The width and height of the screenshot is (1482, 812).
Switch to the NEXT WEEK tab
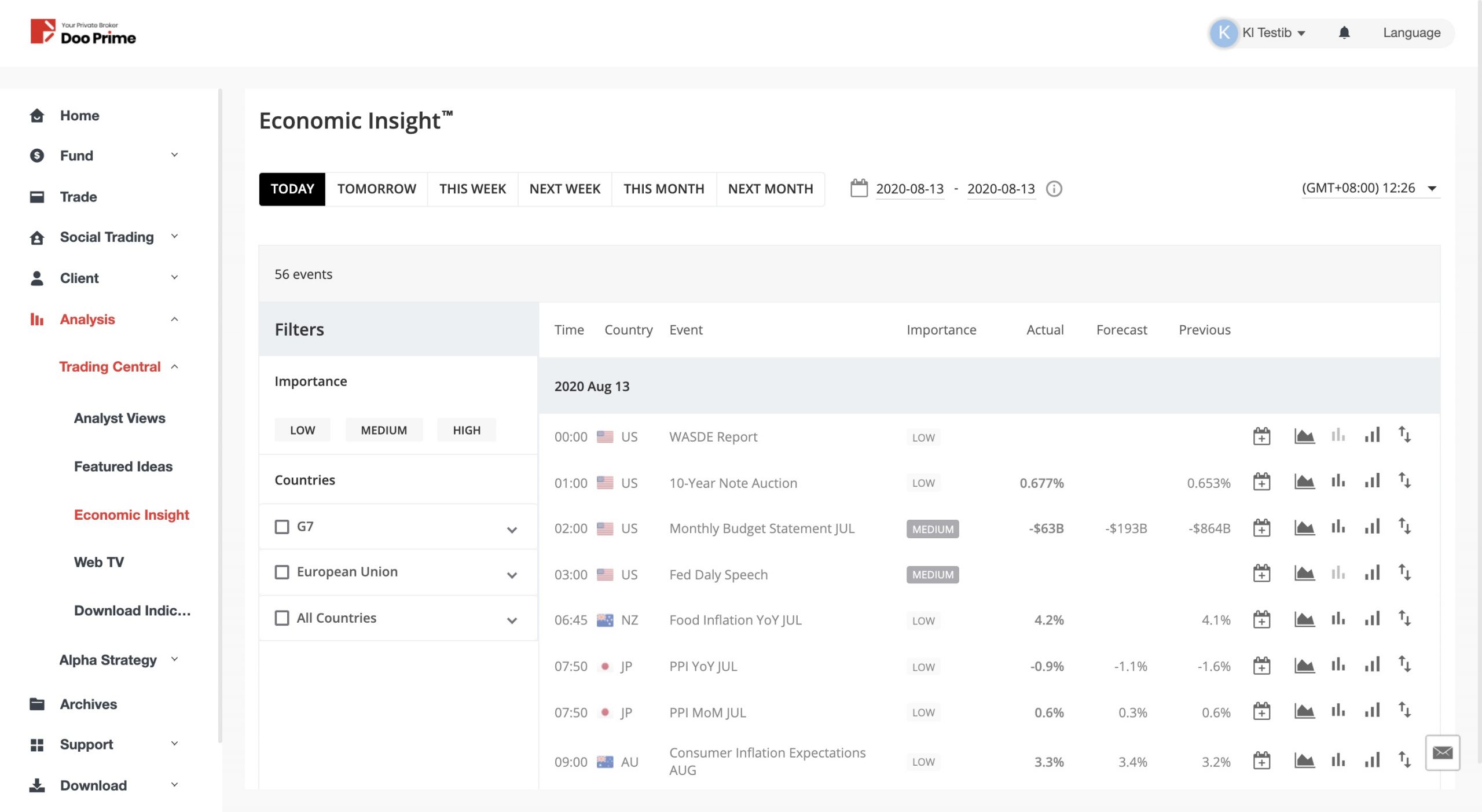coord(564,189)
